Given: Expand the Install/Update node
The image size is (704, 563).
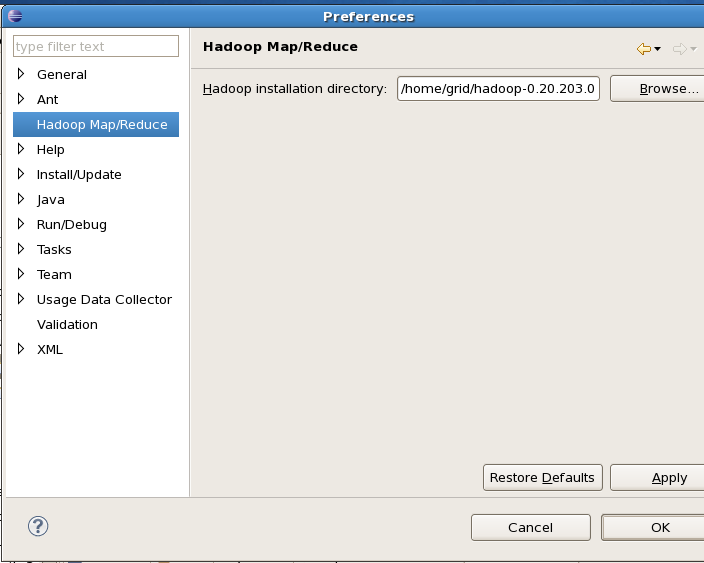Looking at the screenshot, I should [21, 174].
